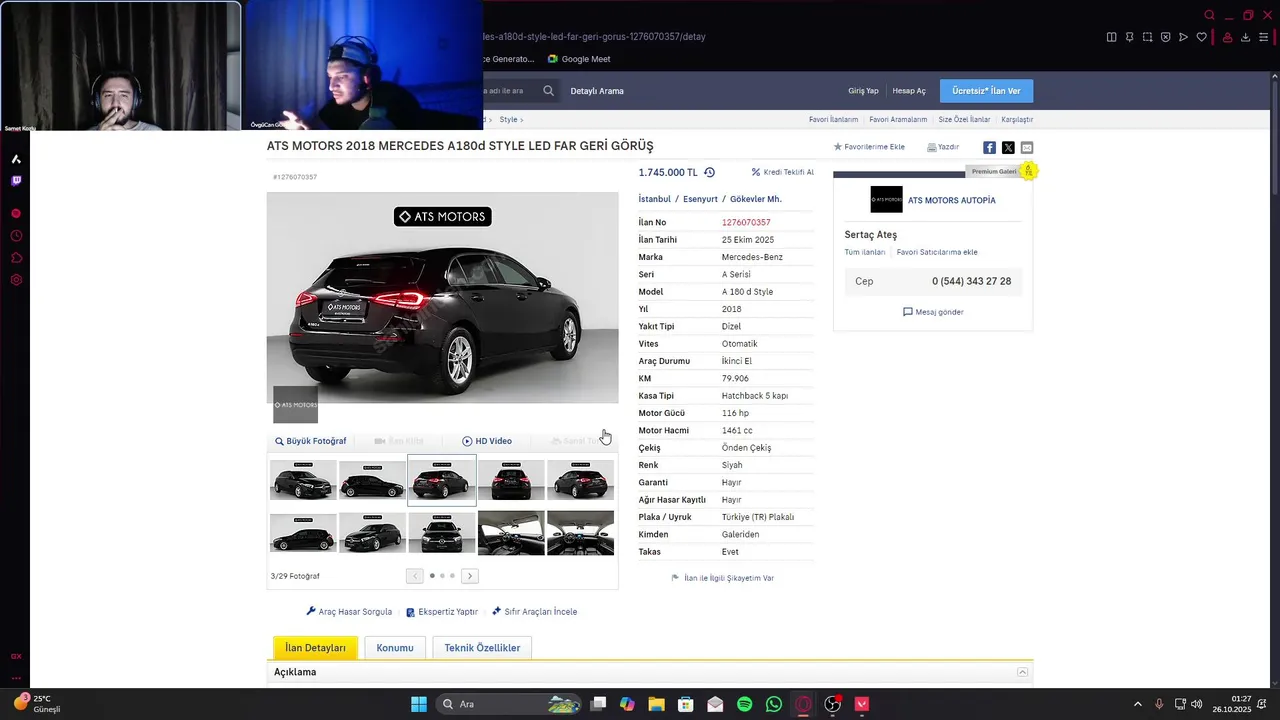This screenshot has width=1280, height=720.
Task: Open the sidebar Settings gear icon
Action: 16,280
